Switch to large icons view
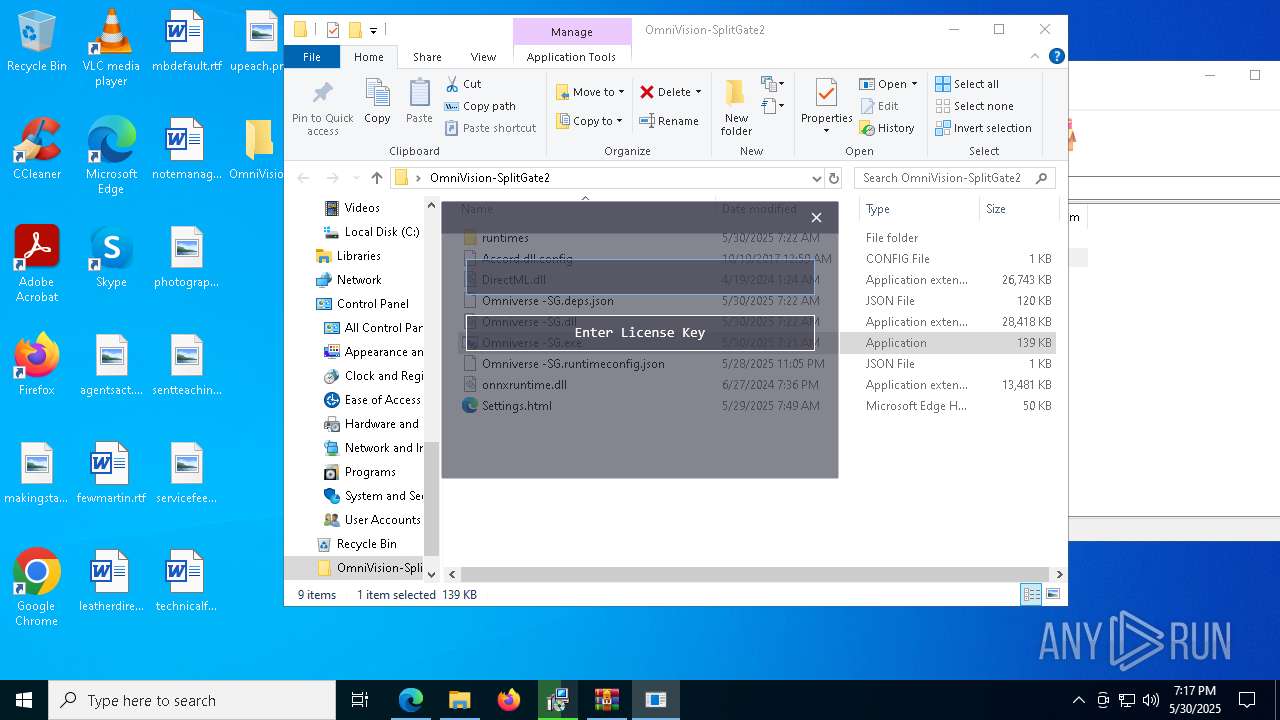Screen dimensions: 1280x720 1052,594
